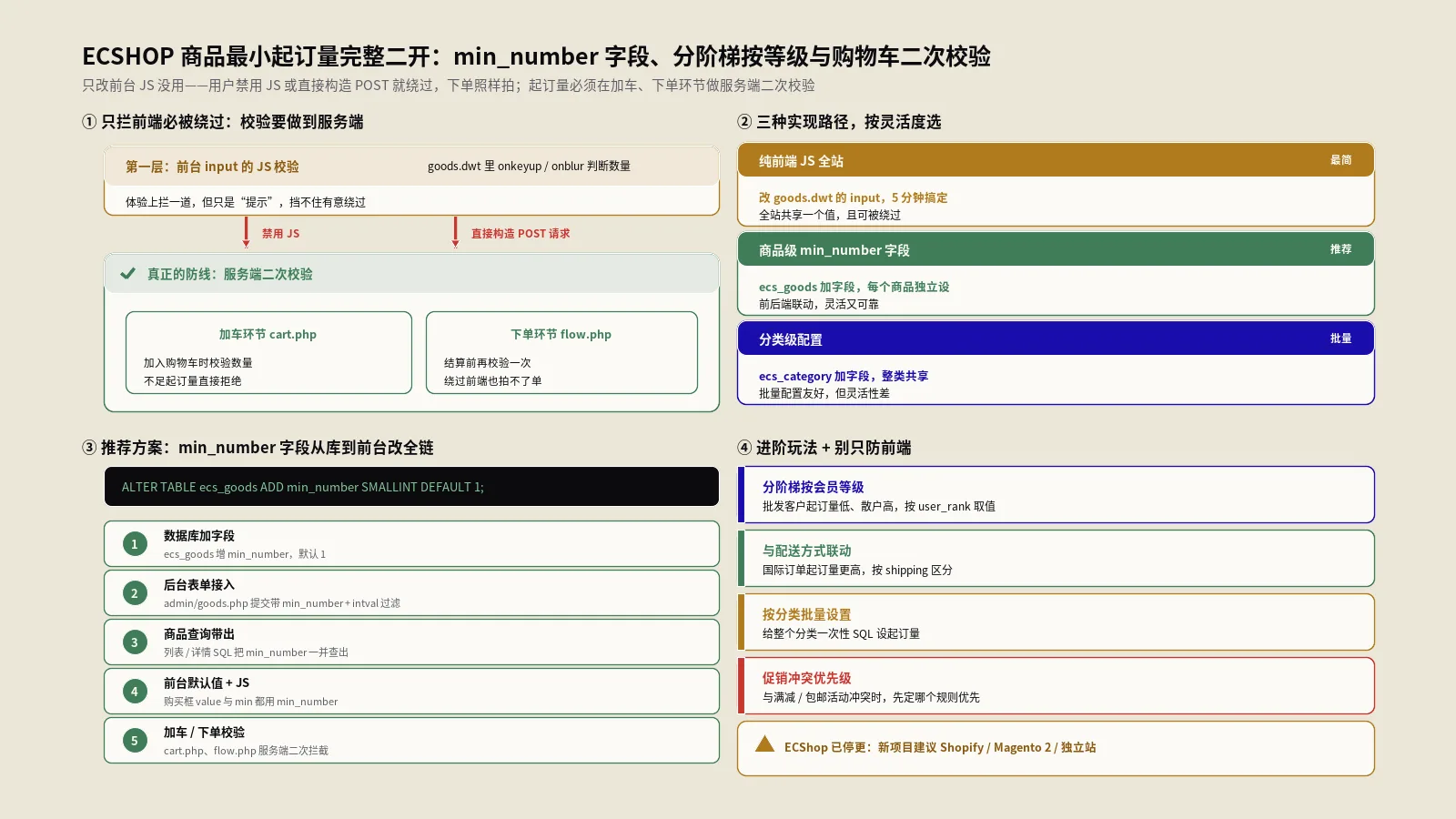
Task: Click 结算前再校验一次 text
Action: pos(488,363)
